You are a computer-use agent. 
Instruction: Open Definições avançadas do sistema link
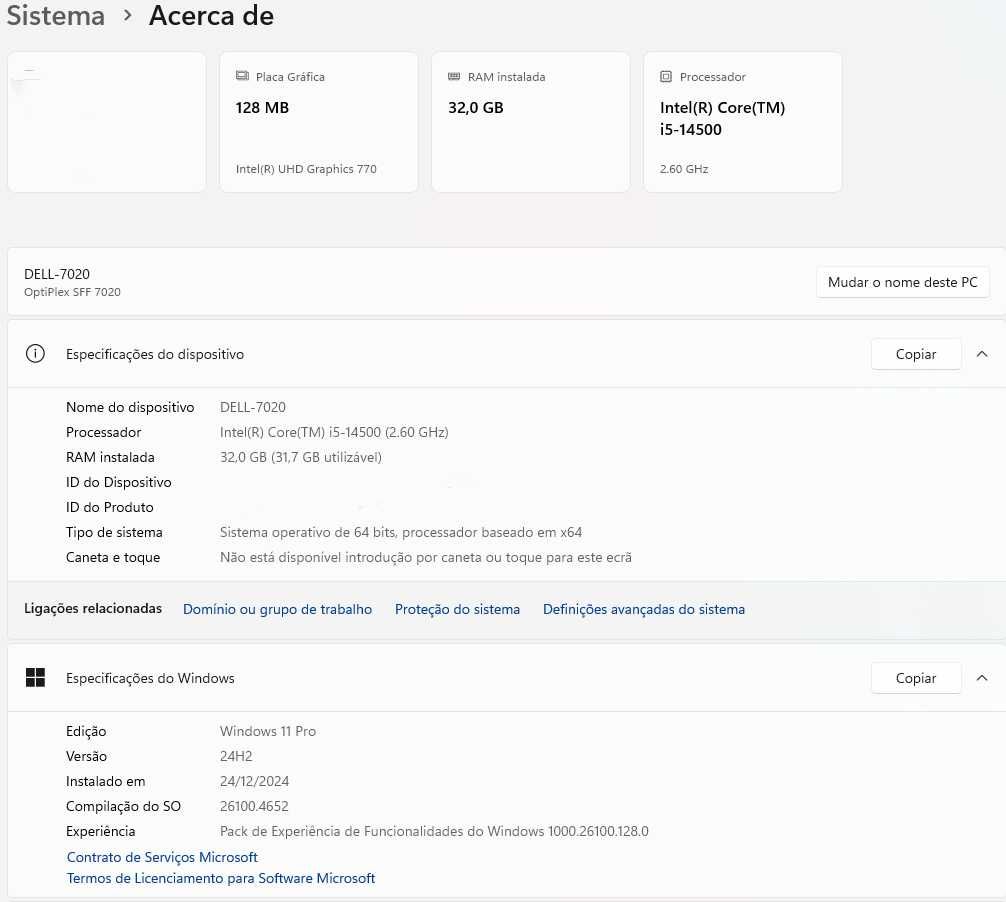point(644,609)
